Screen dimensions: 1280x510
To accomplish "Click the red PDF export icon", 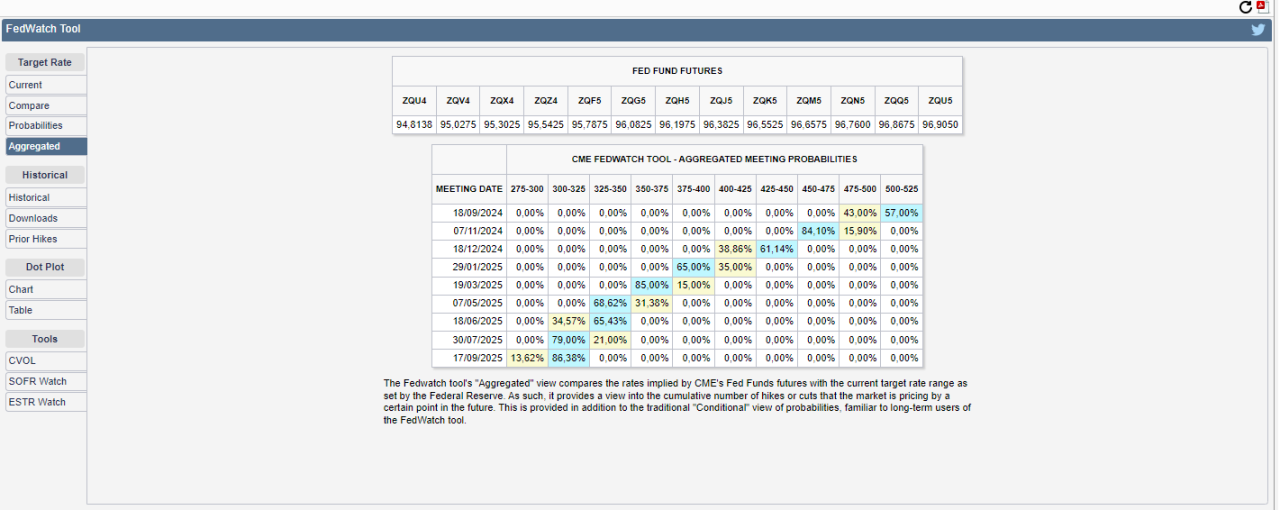I will 1262,6.
